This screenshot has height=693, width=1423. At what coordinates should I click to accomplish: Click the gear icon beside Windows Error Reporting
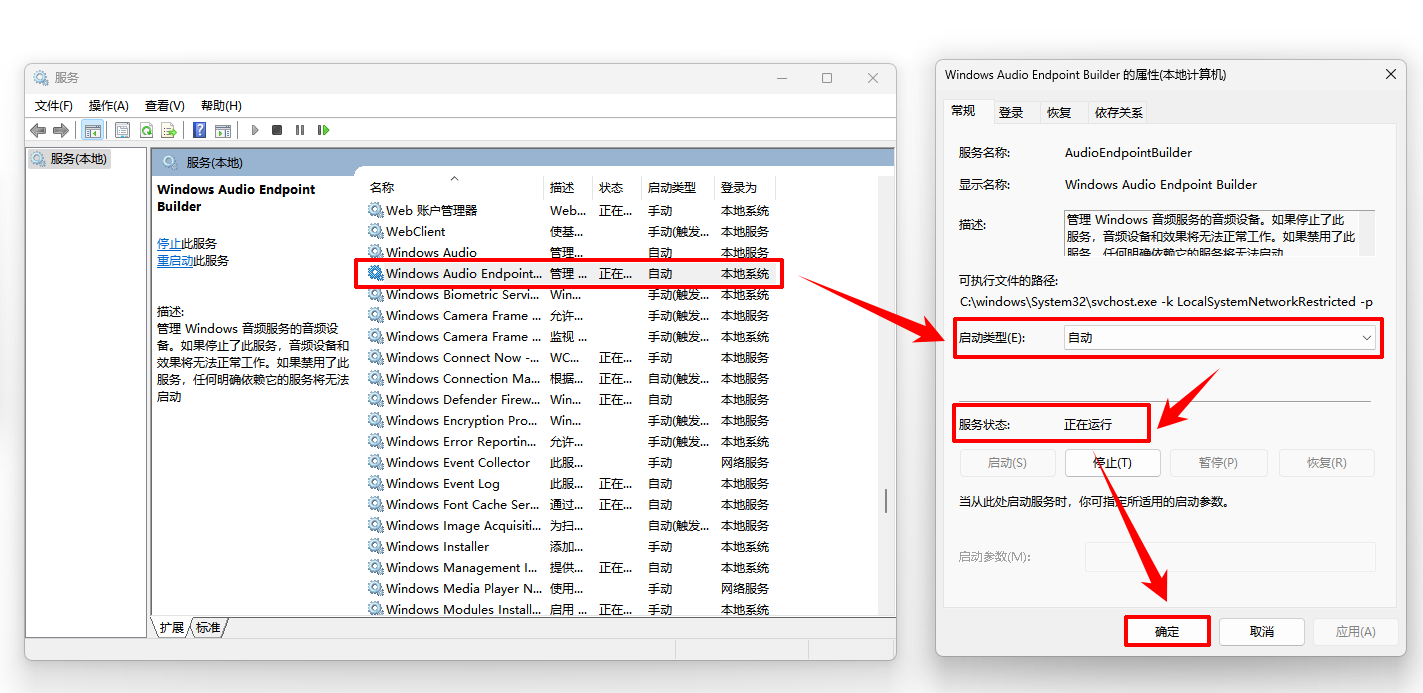click(x=376, y=441)
